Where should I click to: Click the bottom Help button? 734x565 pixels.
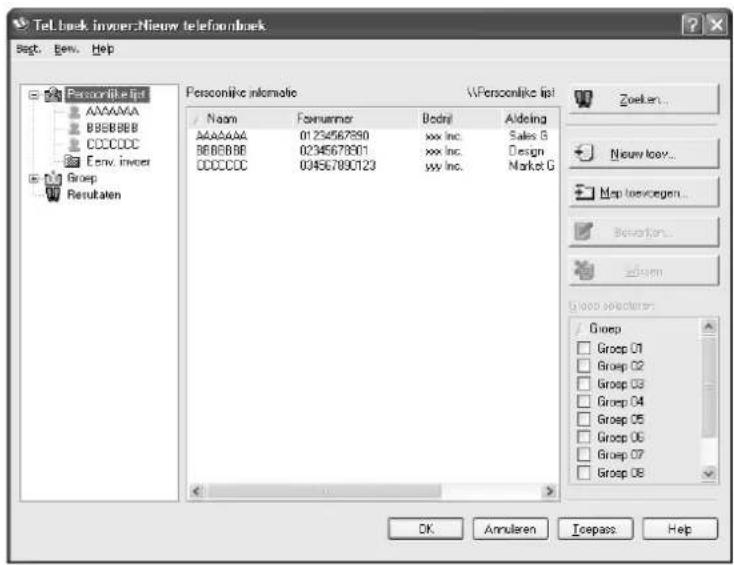680,529
